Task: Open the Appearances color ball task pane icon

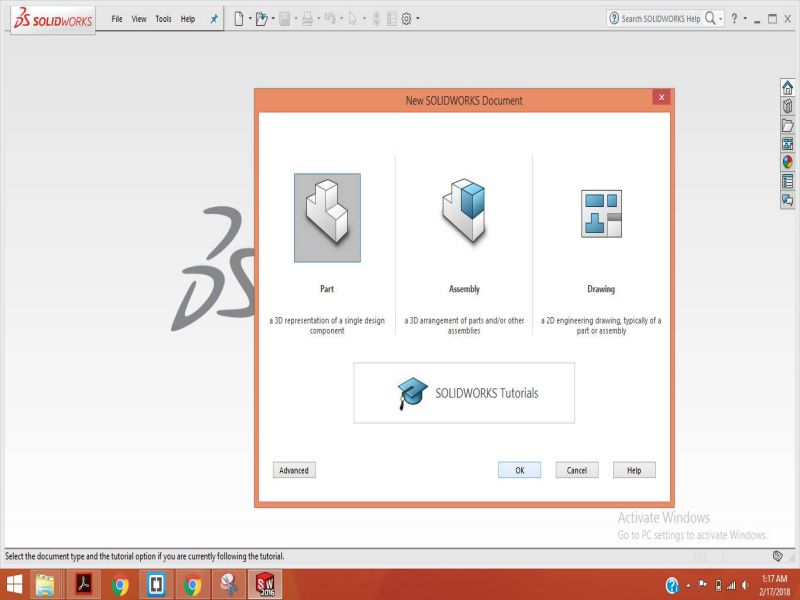Action: 788,162
